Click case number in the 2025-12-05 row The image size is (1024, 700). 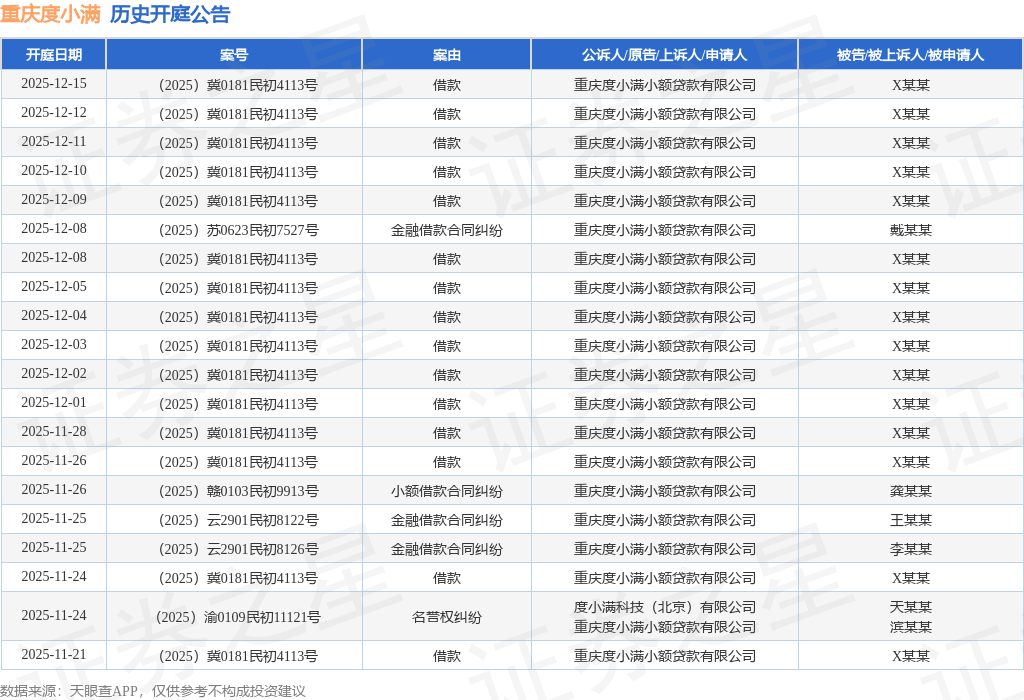(x=238, y=288)
